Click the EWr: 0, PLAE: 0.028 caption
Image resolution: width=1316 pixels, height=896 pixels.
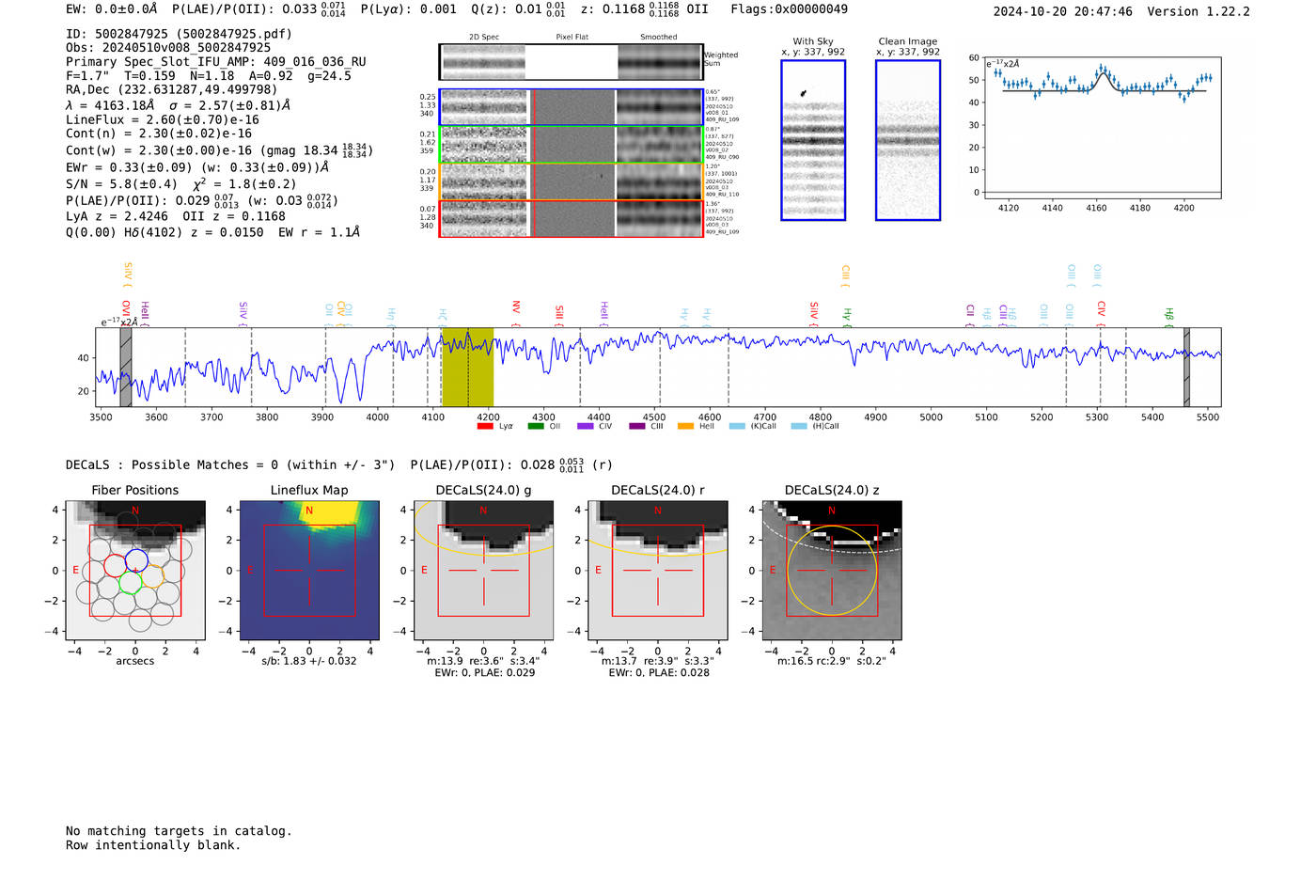click(x=659, y=672)
